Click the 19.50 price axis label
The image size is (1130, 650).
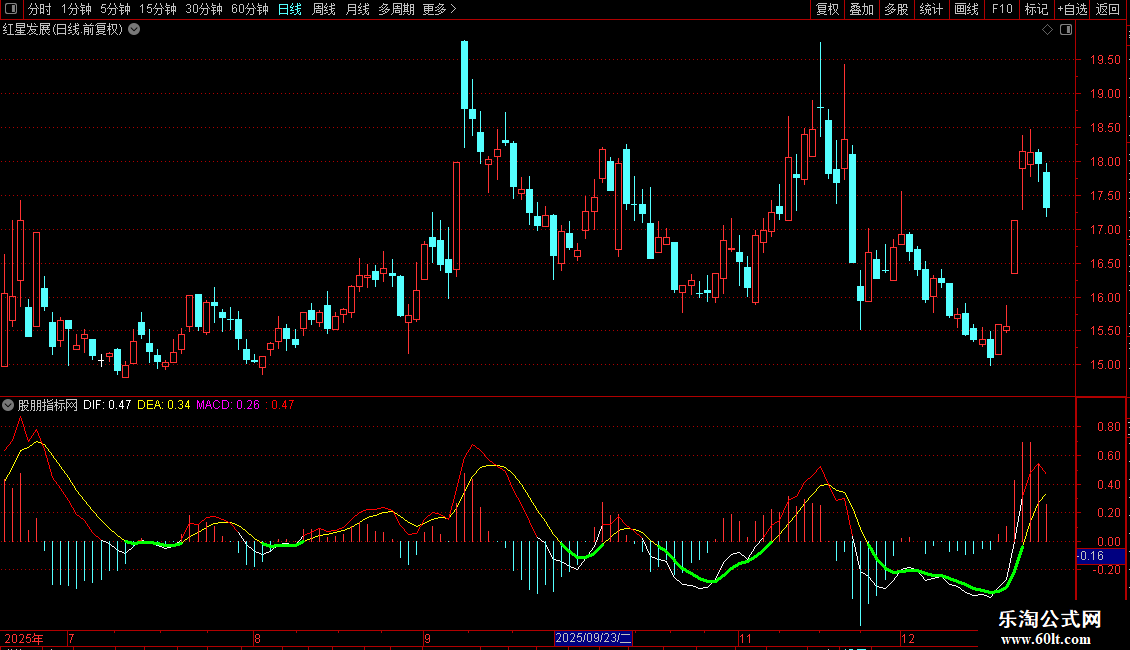tap(1105, 60)
